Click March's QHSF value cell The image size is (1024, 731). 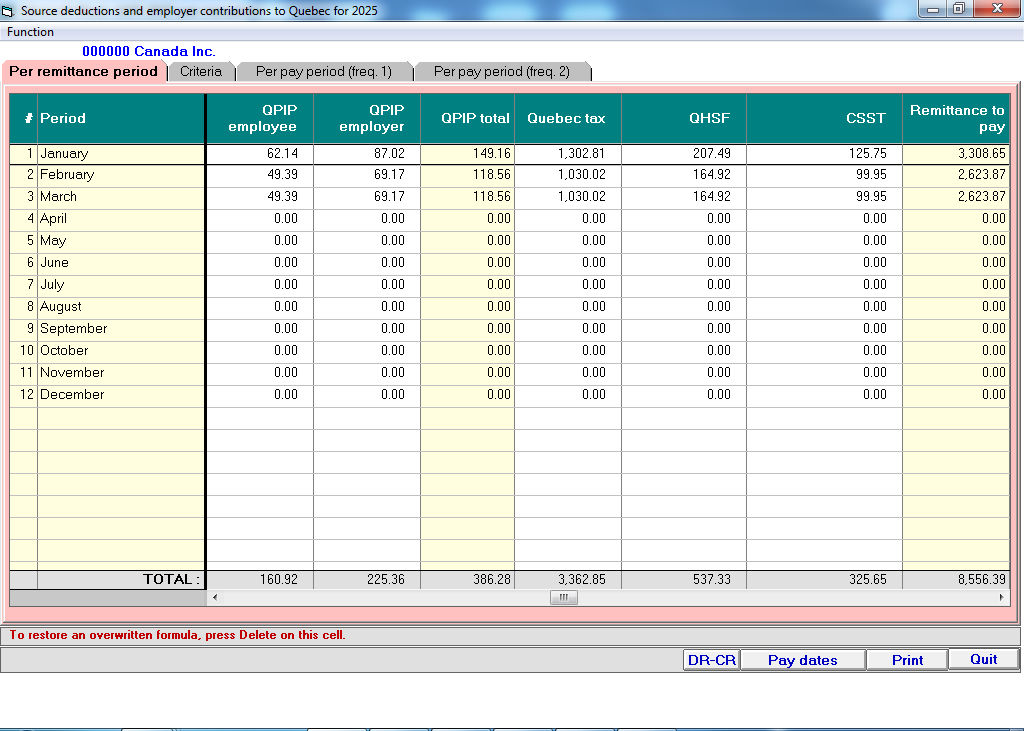click(x=684, y=197)
